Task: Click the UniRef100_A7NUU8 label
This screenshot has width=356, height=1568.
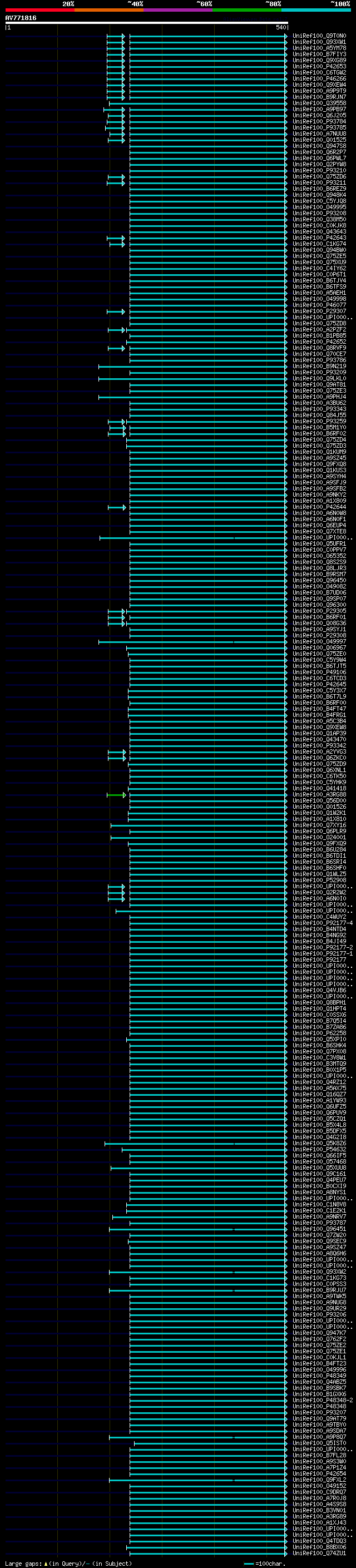Action: coord(319,133)
